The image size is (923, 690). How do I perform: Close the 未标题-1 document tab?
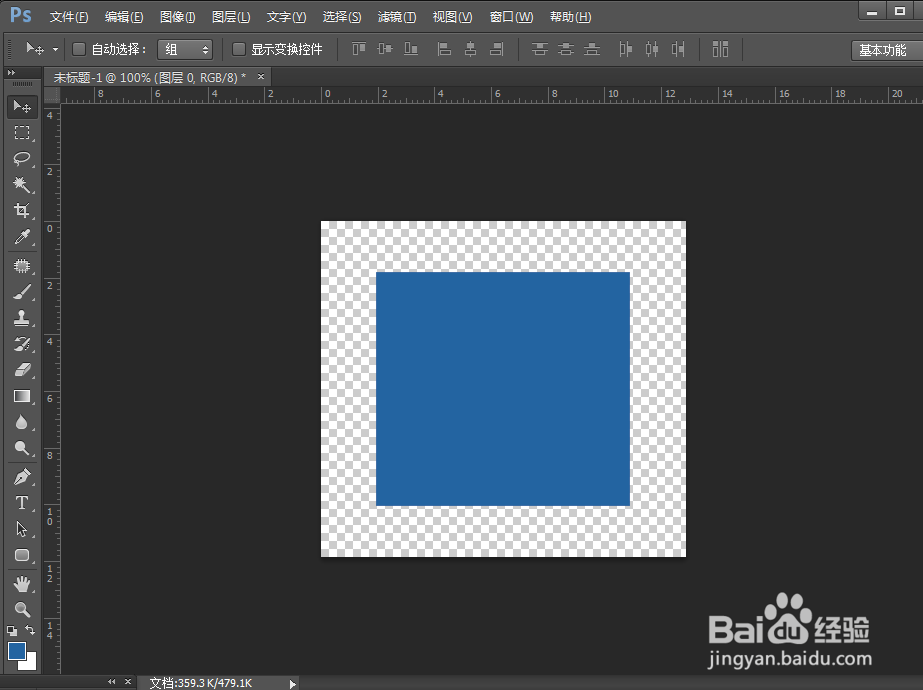[x=261, y=77]
